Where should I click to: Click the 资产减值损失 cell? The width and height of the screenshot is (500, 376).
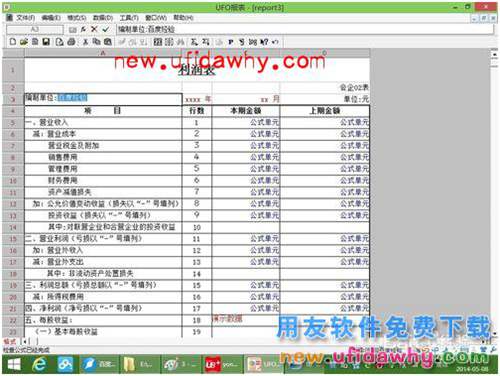click(103, 192)
